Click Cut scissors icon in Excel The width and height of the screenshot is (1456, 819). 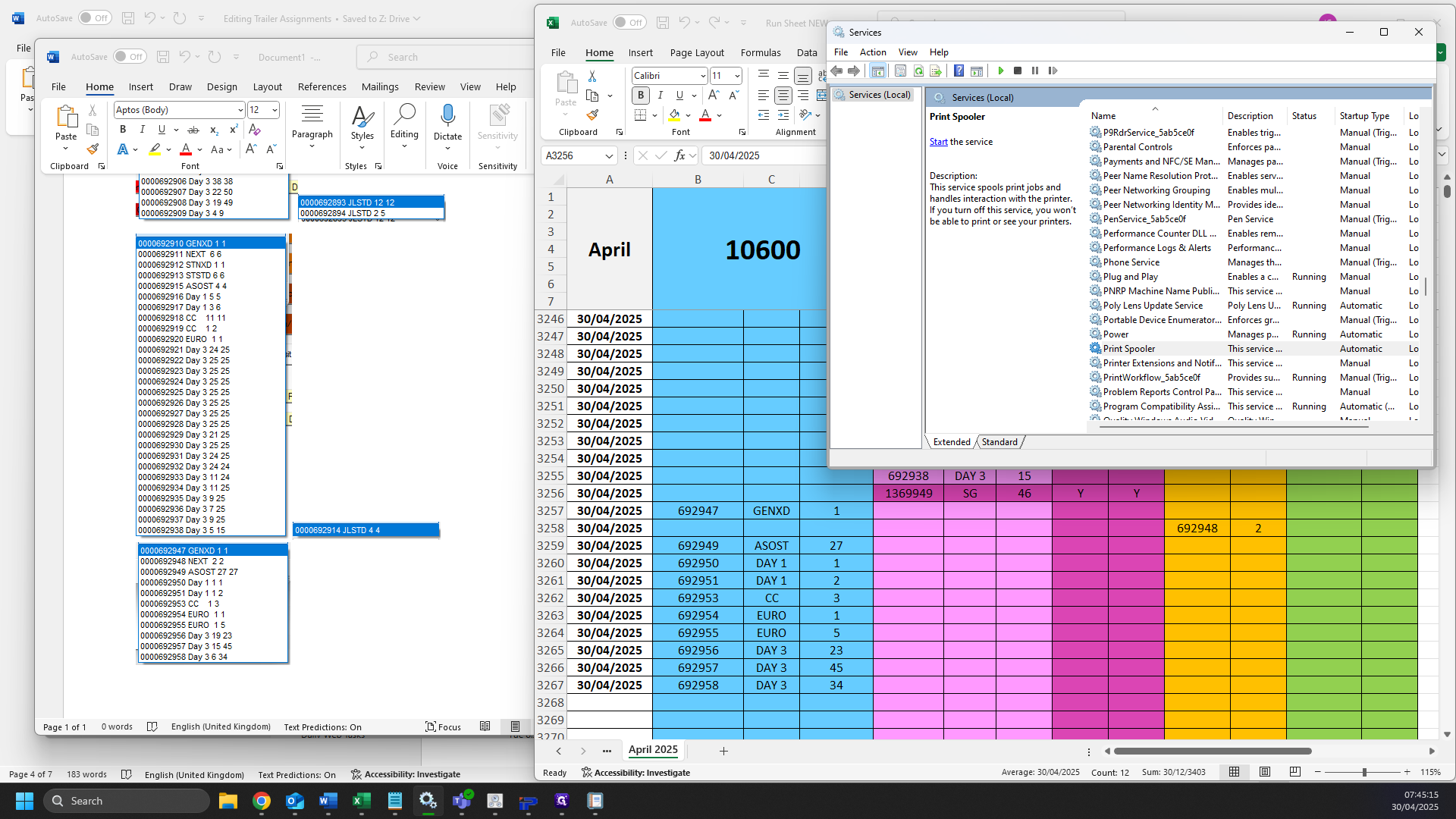click(592, 77)
